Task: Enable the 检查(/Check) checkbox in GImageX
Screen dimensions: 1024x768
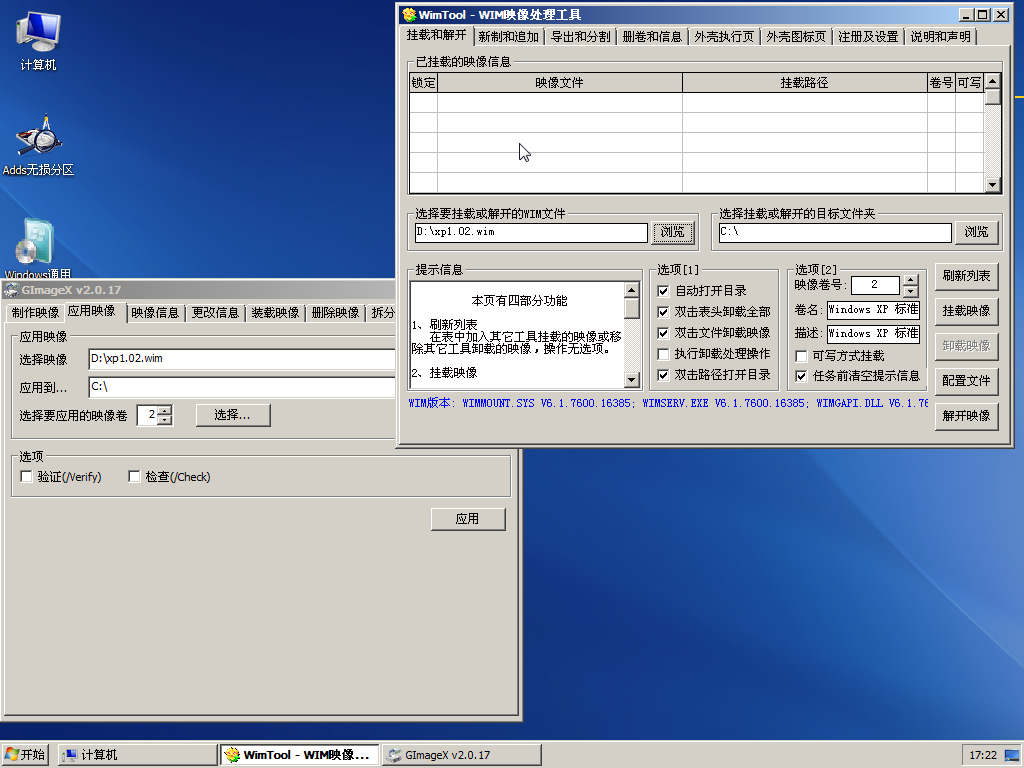Action: point(135,477)
